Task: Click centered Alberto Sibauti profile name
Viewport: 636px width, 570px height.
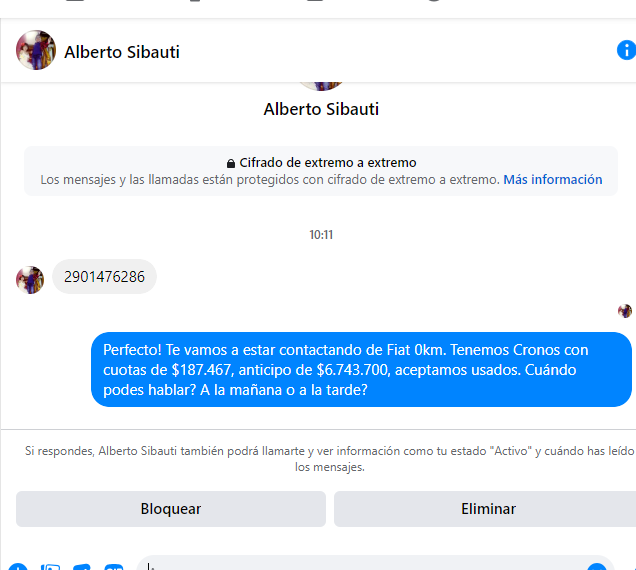Action: [x=321, y=109]
